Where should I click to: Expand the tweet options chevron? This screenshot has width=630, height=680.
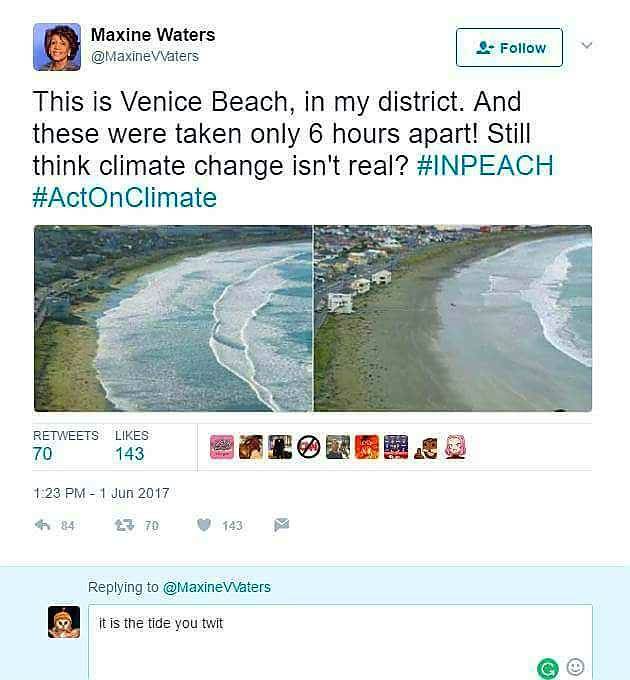[x=587, y=46]
